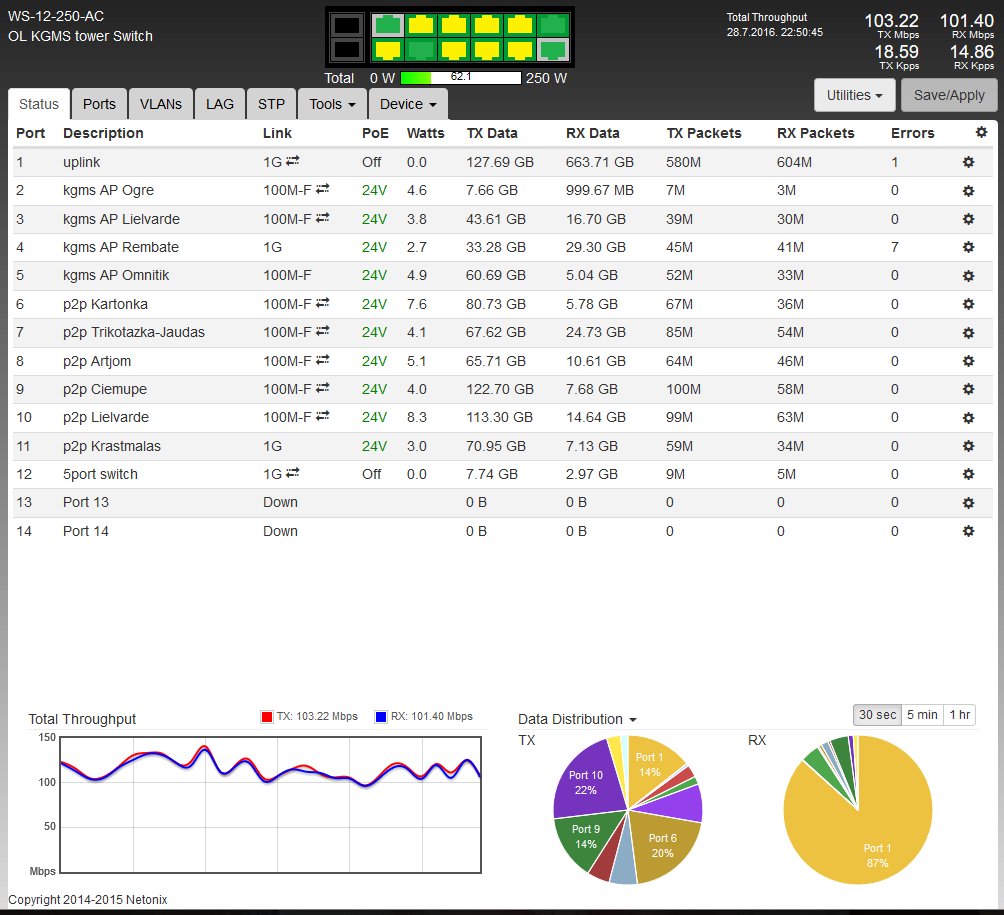
Task: Click the Save/Apply button
Action: coord(949,95)
